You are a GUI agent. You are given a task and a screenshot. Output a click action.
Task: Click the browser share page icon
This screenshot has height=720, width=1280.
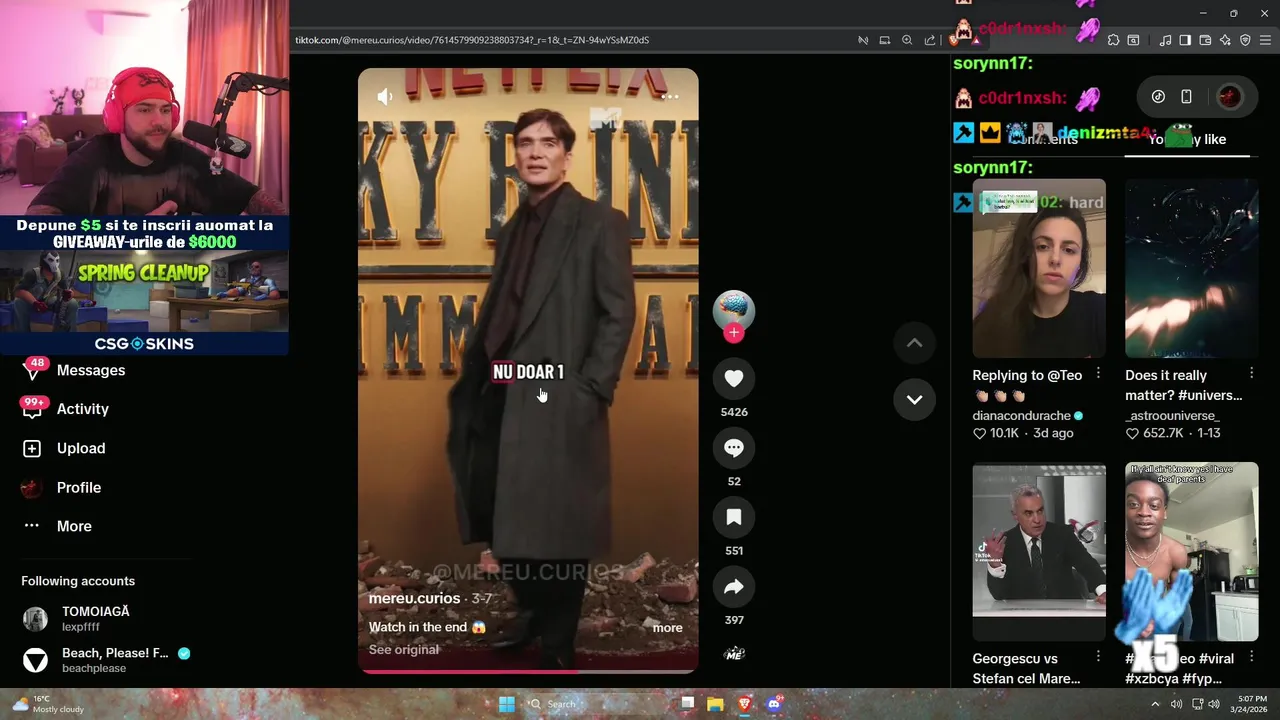[930, 40]
